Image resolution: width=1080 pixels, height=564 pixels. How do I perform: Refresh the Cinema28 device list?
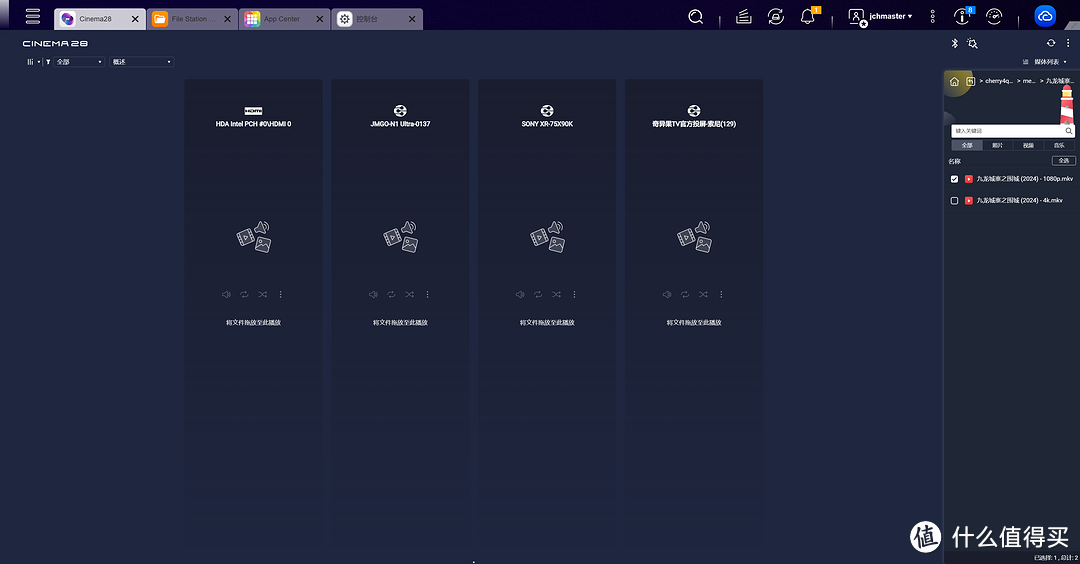pyautogui.click(x=1050, y=43)
